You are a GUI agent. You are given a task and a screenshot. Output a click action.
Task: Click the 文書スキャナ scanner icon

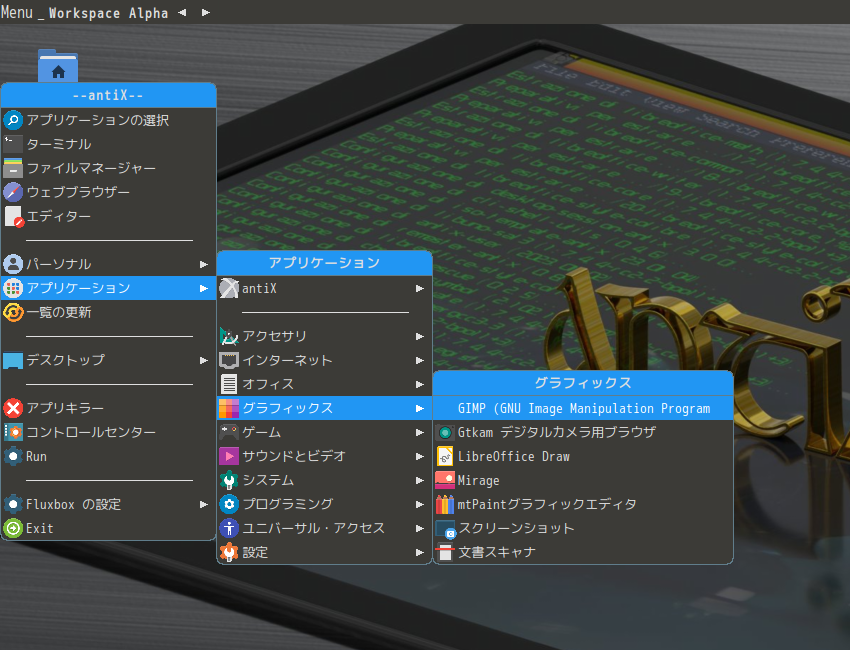(x=445, y=552)
